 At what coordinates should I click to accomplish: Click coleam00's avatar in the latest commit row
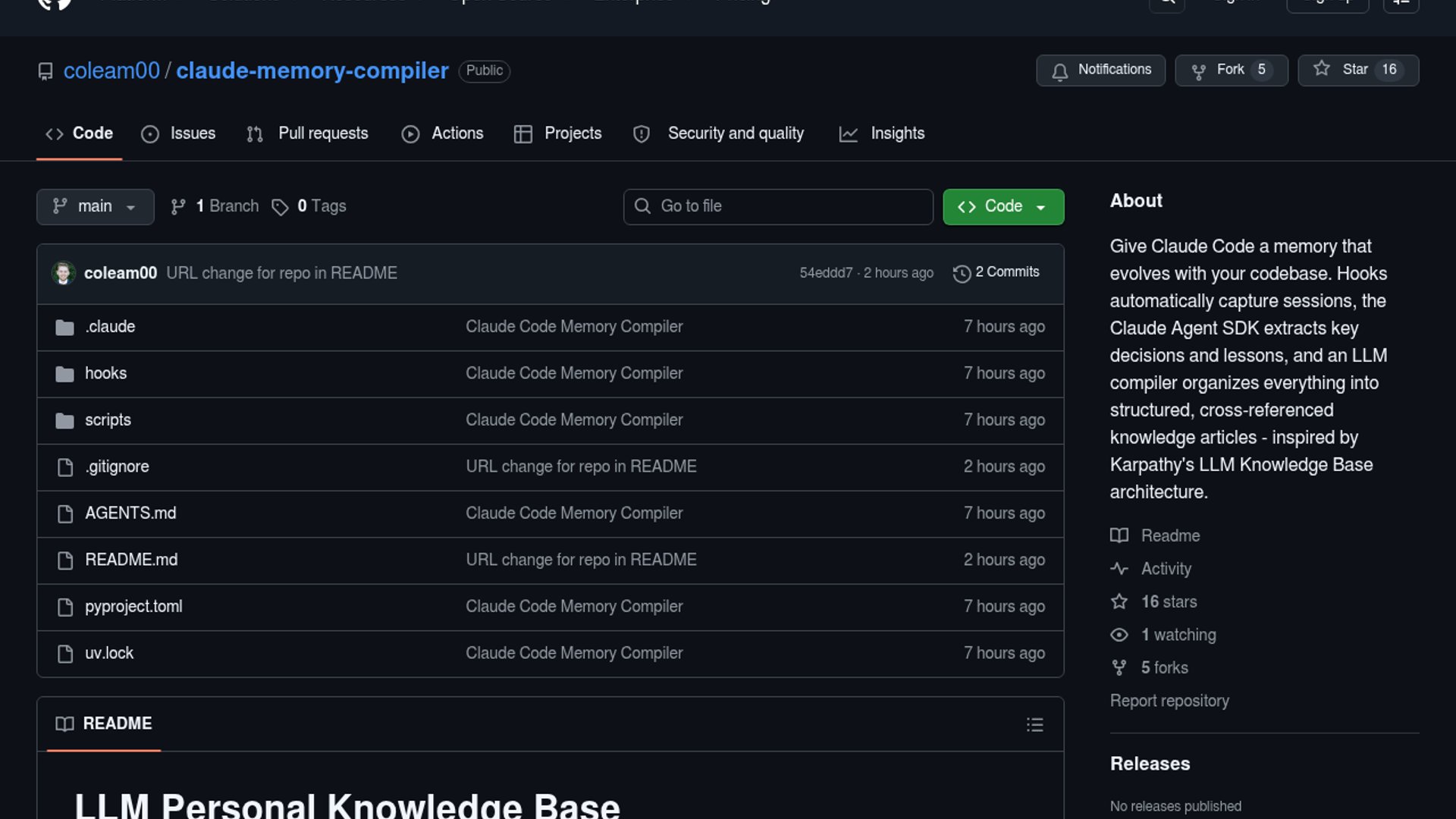click(x=64, y=273)
